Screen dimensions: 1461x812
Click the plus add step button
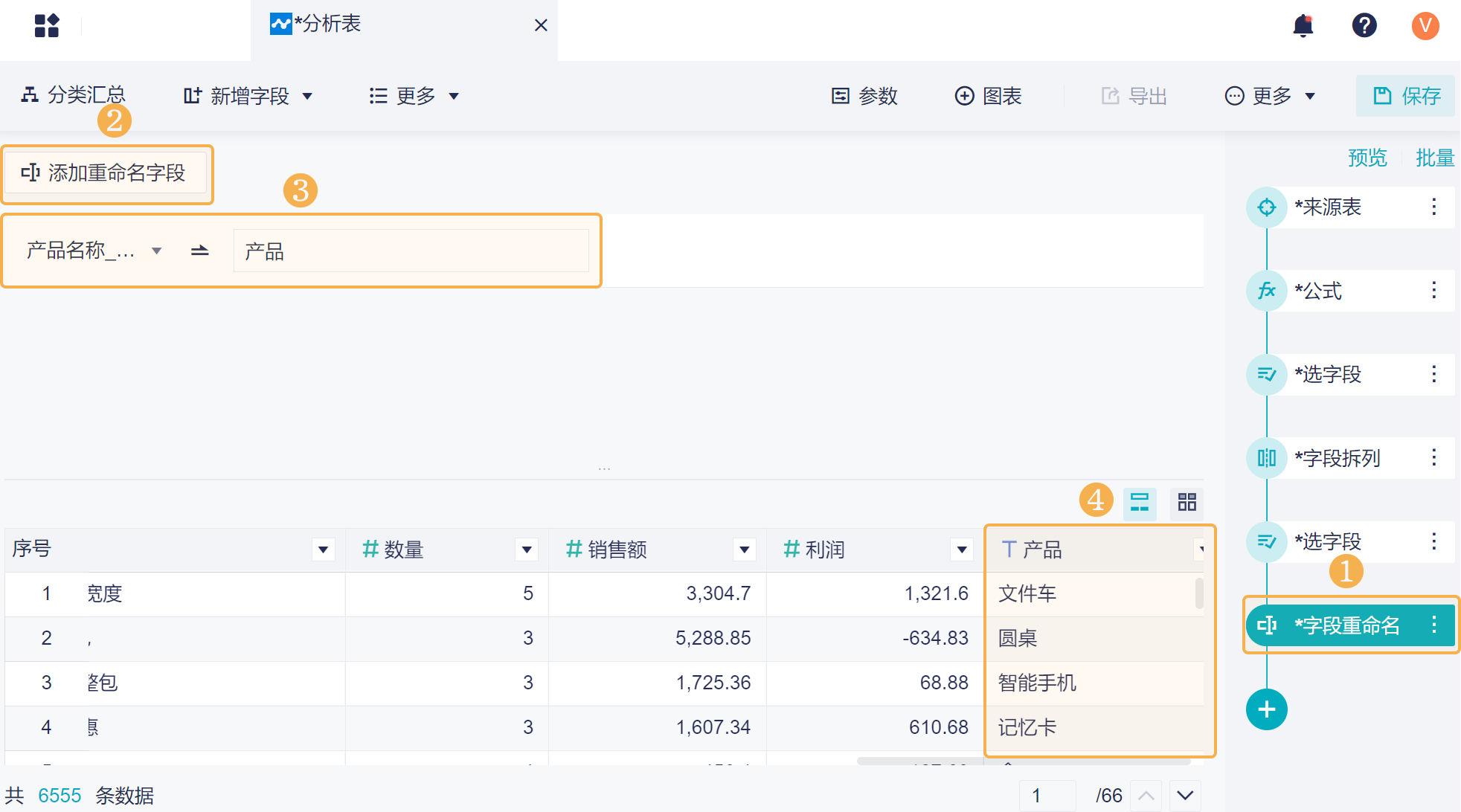[1266, 709]
